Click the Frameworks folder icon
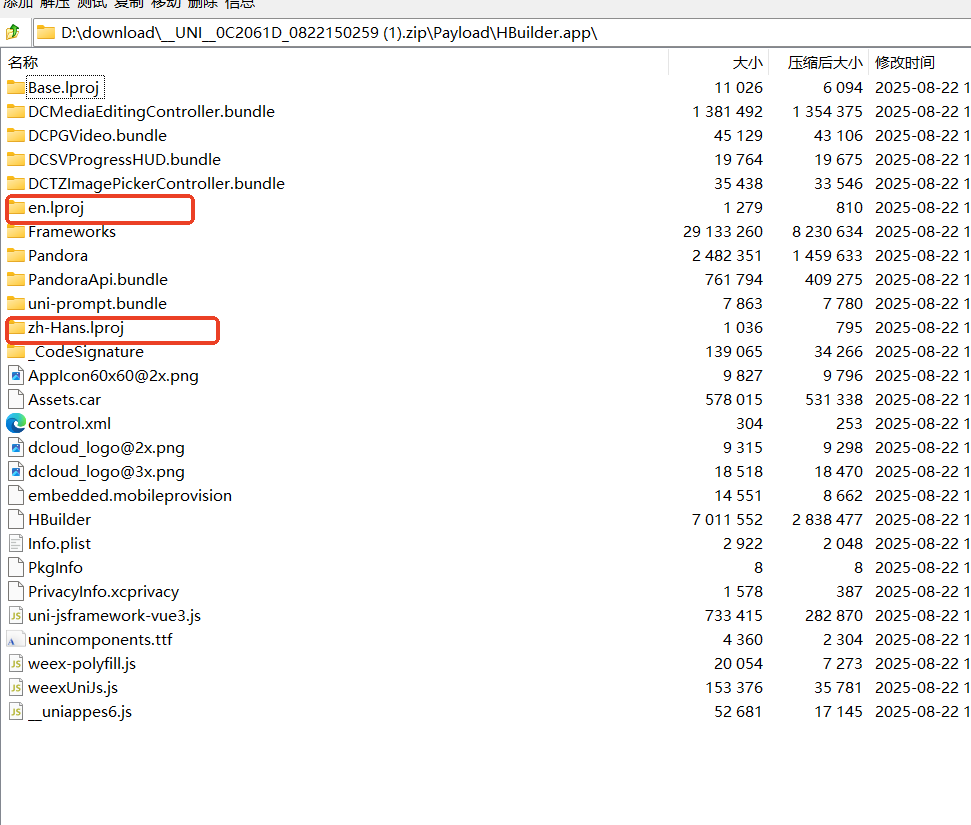 coord(16,232)
